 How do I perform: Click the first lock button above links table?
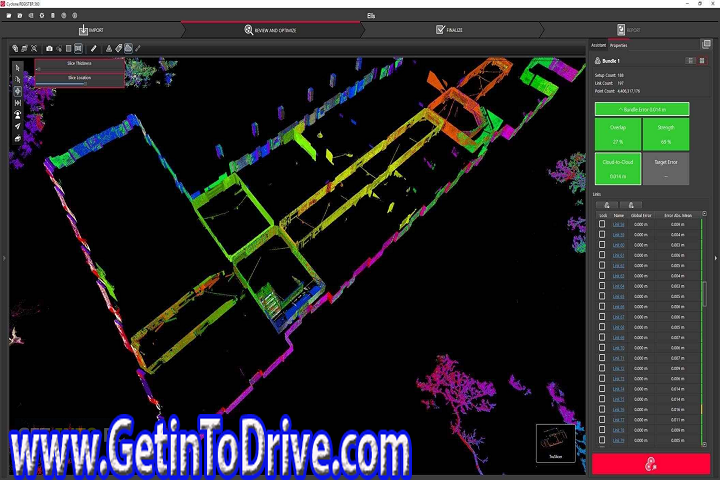tap(607, 205)
